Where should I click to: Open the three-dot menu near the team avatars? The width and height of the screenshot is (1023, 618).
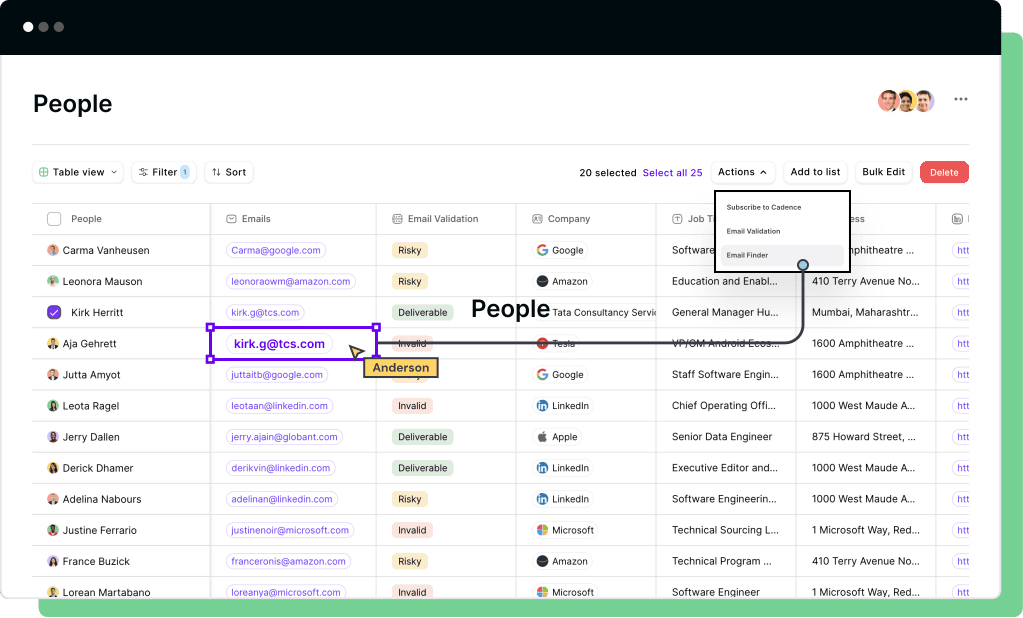[960, 99]
